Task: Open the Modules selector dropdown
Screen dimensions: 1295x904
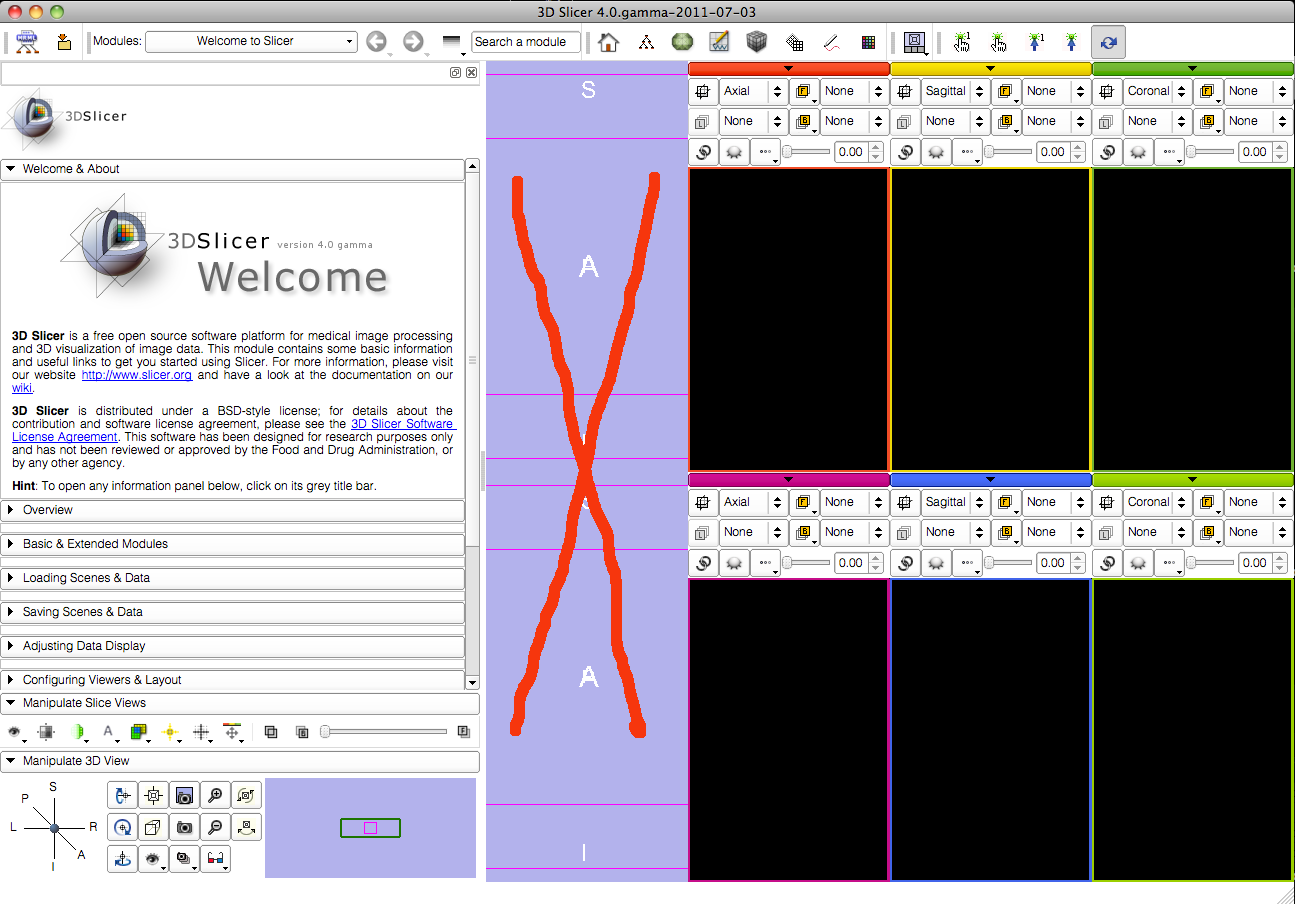Action: (x=251, y=42)
